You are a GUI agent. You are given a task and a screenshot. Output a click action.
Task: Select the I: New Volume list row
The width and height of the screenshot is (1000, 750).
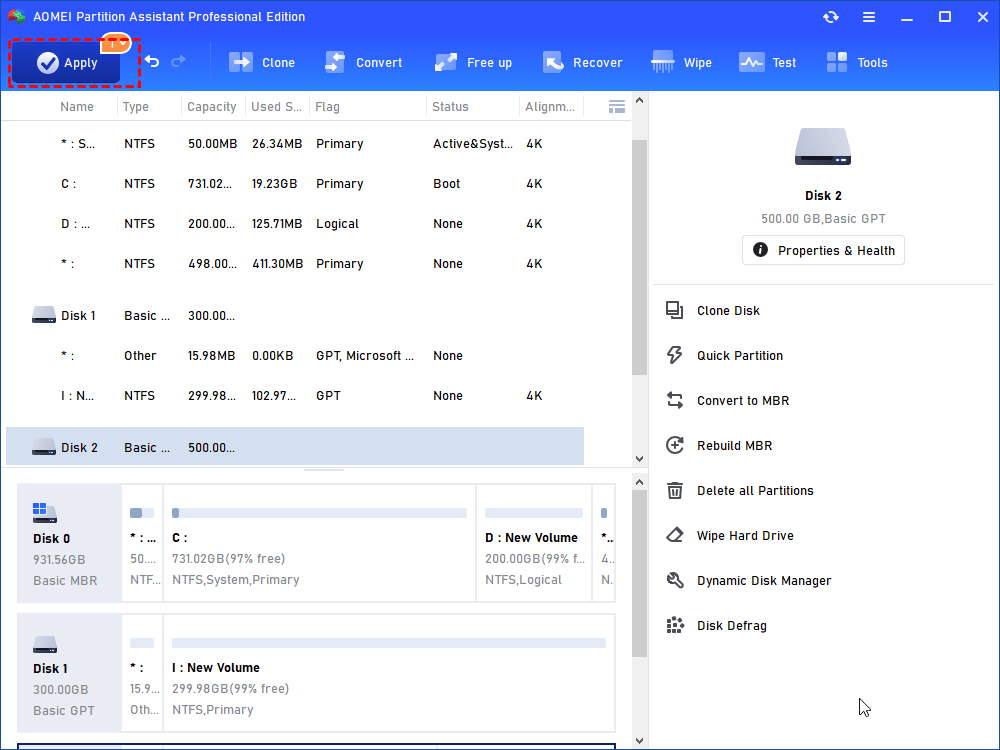click(295, 396)
